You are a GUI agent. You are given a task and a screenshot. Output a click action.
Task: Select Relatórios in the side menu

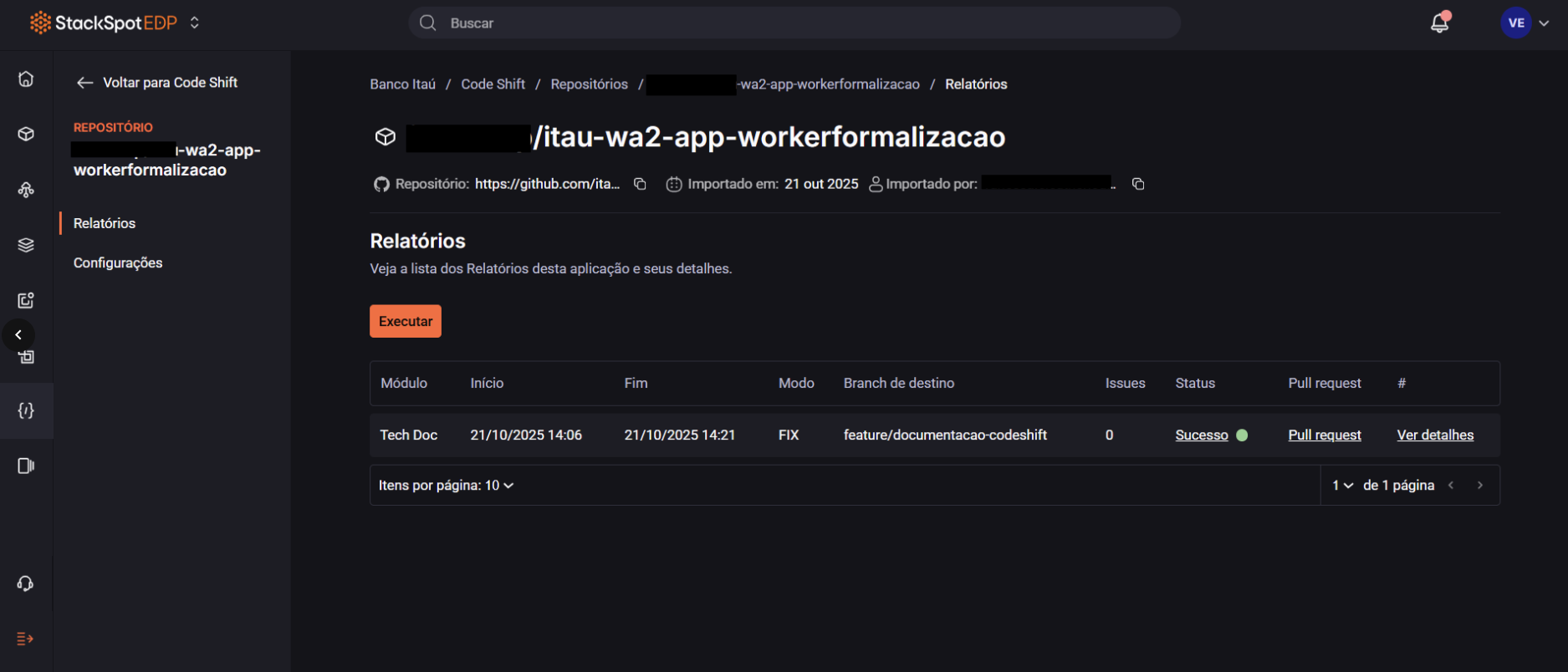click(105, 223)
